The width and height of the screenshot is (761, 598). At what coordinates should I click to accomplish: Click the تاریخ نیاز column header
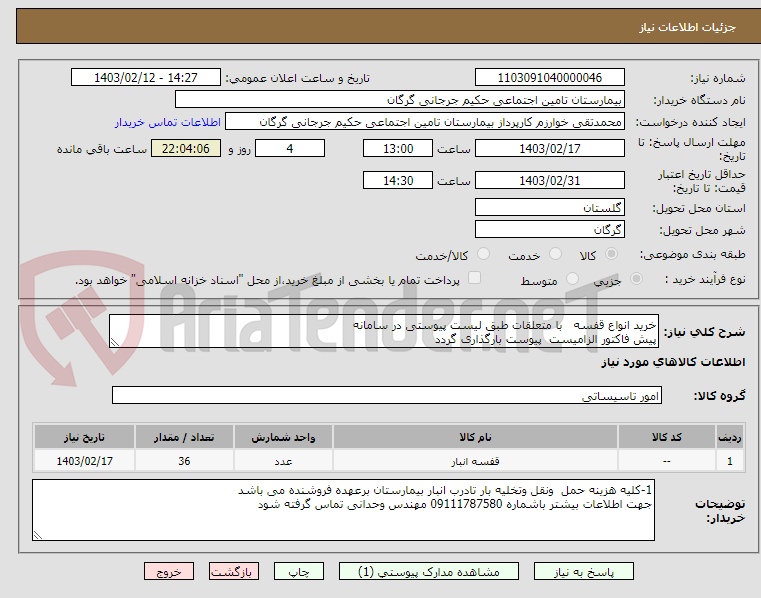[x=84, y=437]
